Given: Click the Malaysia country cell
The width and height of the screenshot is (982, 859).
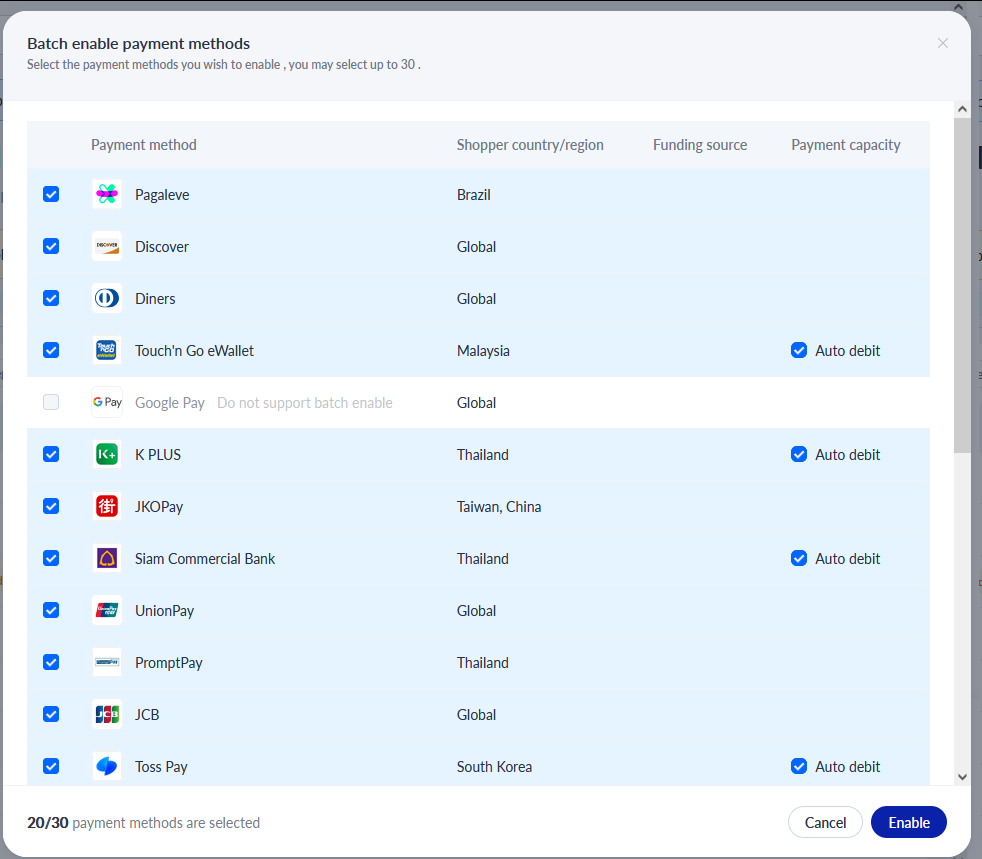Looking at the screenshot, I should [483, 351].
